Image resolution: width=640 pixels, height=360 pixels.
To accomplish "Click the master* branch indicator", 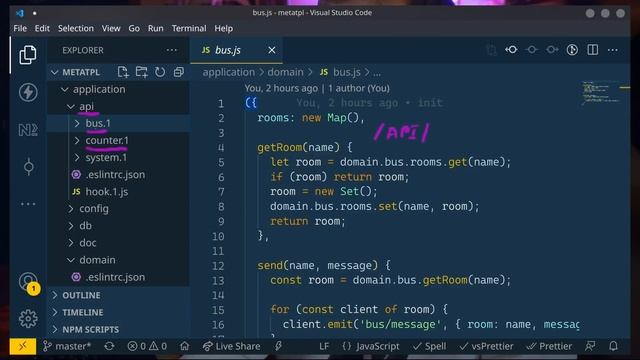I will tap(67, 346).
